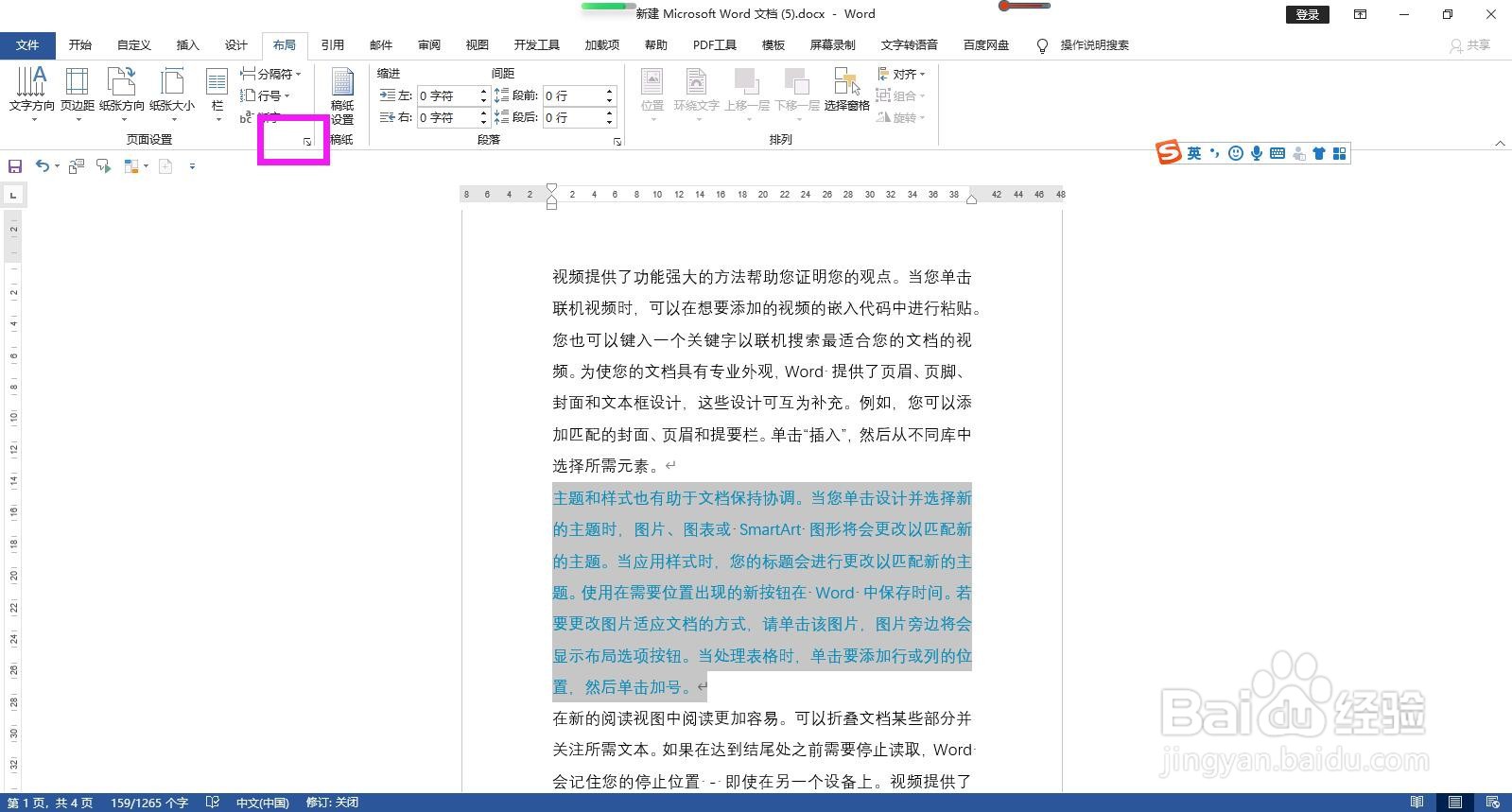Switch to the Insert (插入) tab

click(188, 44)
